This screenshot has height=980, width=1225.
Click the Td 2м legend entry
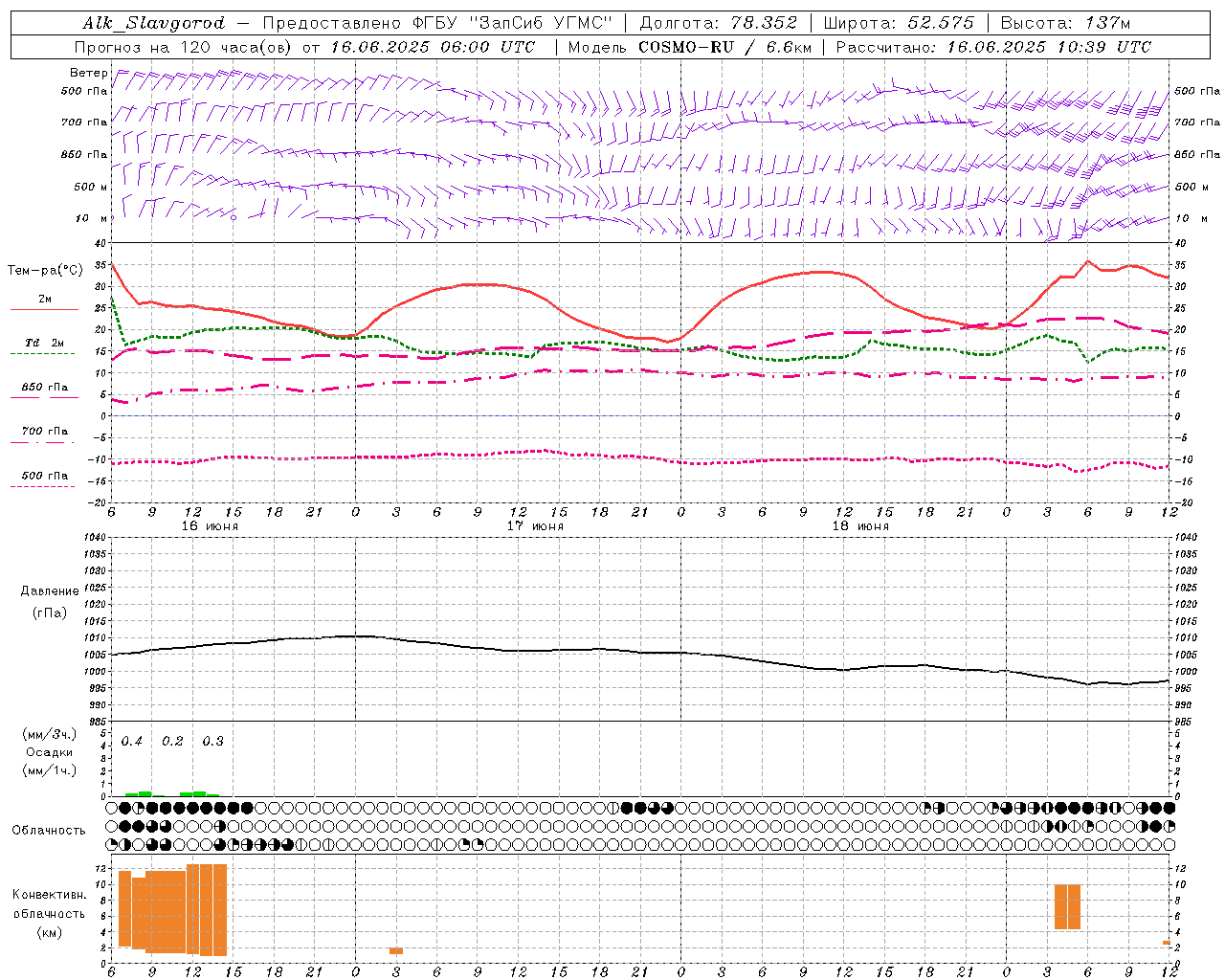pos(44,343)
